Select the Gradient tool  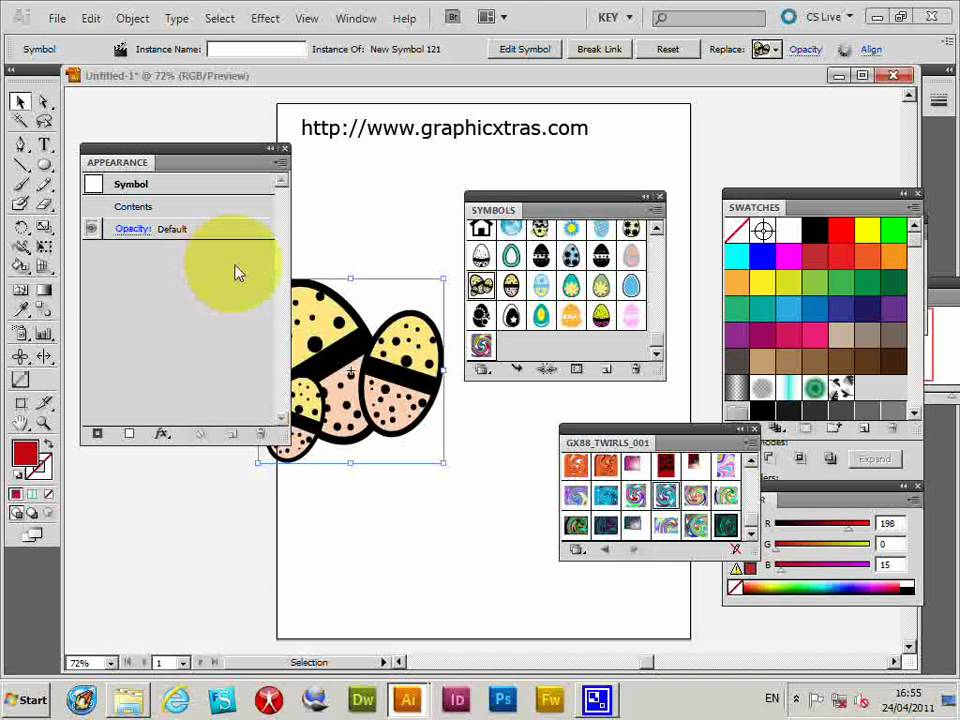(x=43, y=290)
